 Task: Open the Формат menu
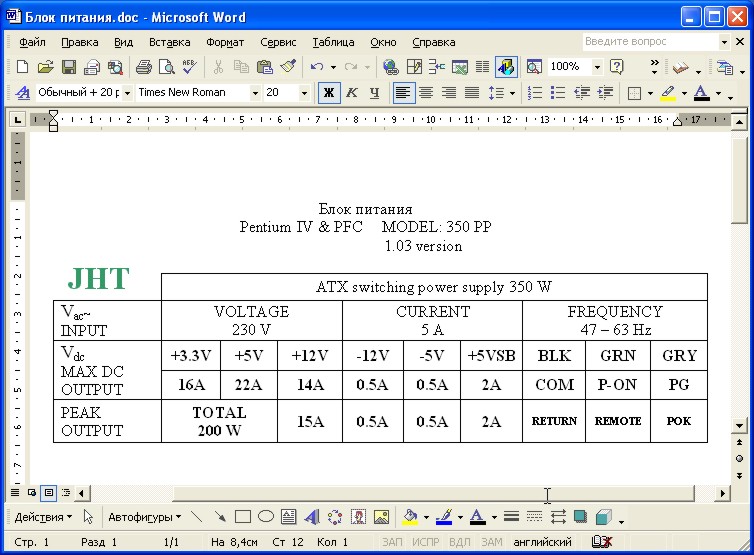pos(225,42)
